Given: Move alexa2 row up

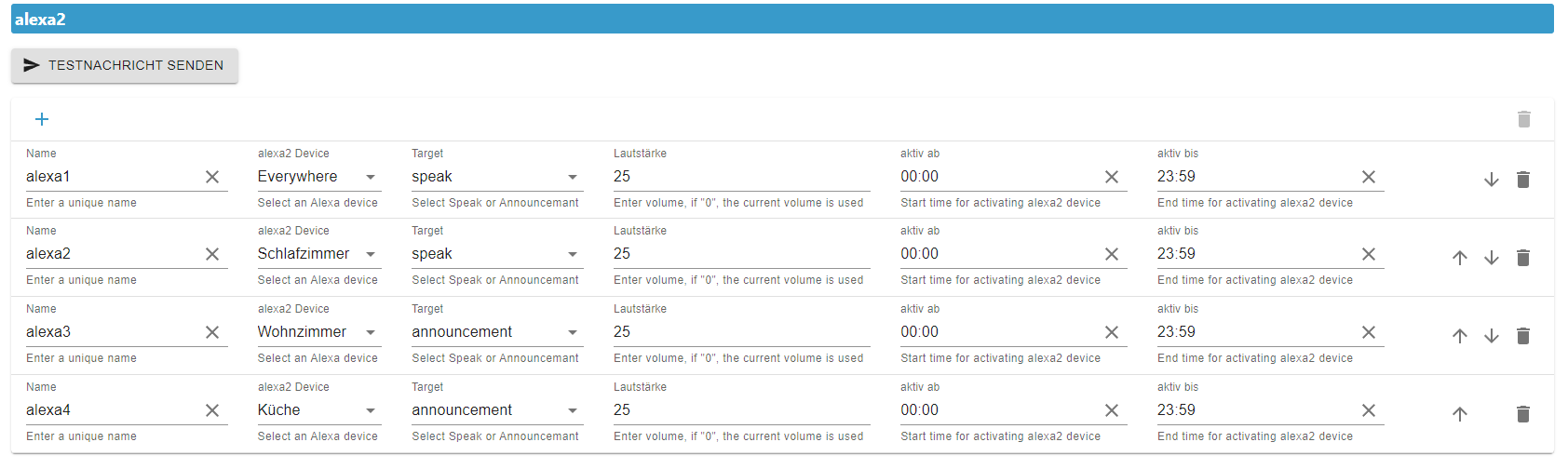Looking at the screenshot, I should [1460, 258].
